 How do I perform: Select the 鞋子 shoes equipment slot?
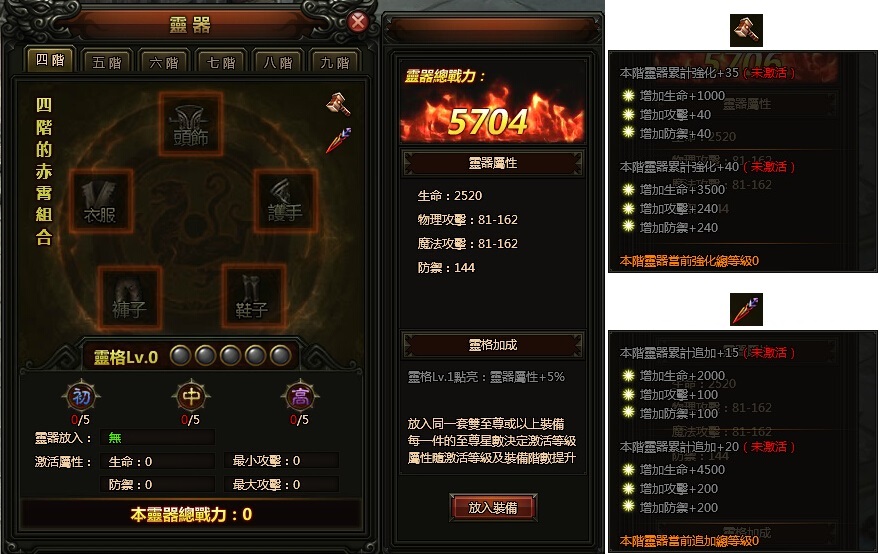click(x=252, y=296)
